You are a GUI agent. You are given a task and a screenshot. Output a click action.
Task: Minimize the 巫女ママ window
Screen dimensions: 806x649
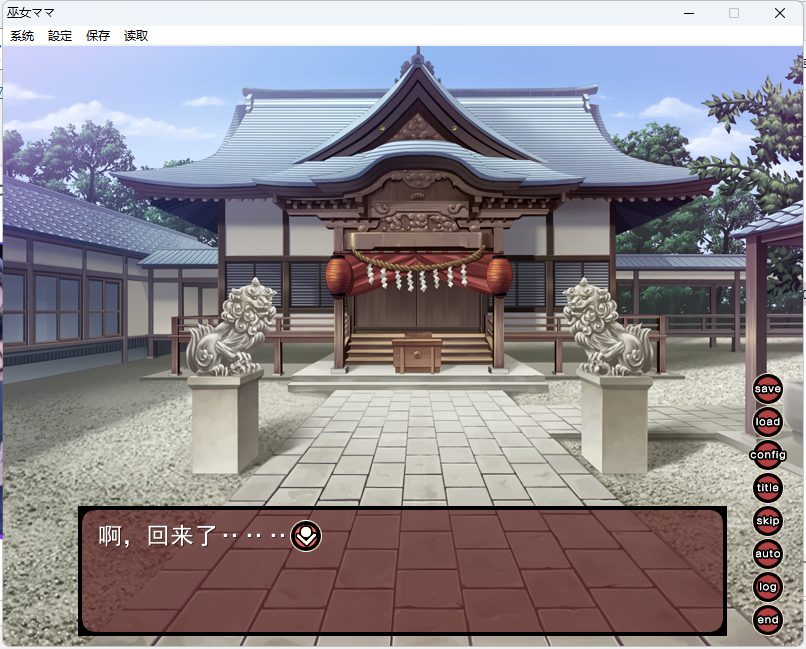(x=689, y=13)
